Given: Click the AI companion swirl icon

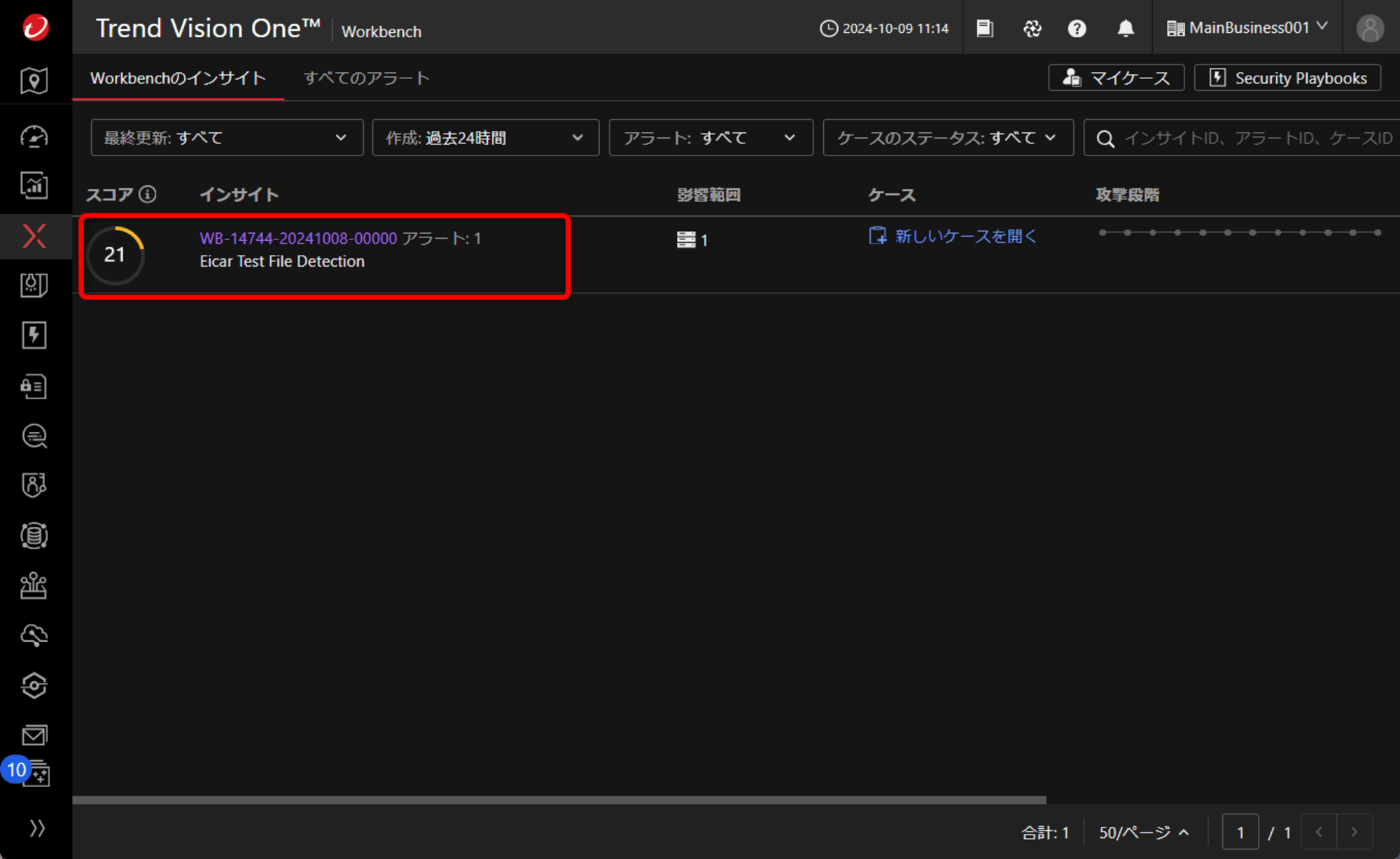Looking at the screenshot, I should [1032, 28].
